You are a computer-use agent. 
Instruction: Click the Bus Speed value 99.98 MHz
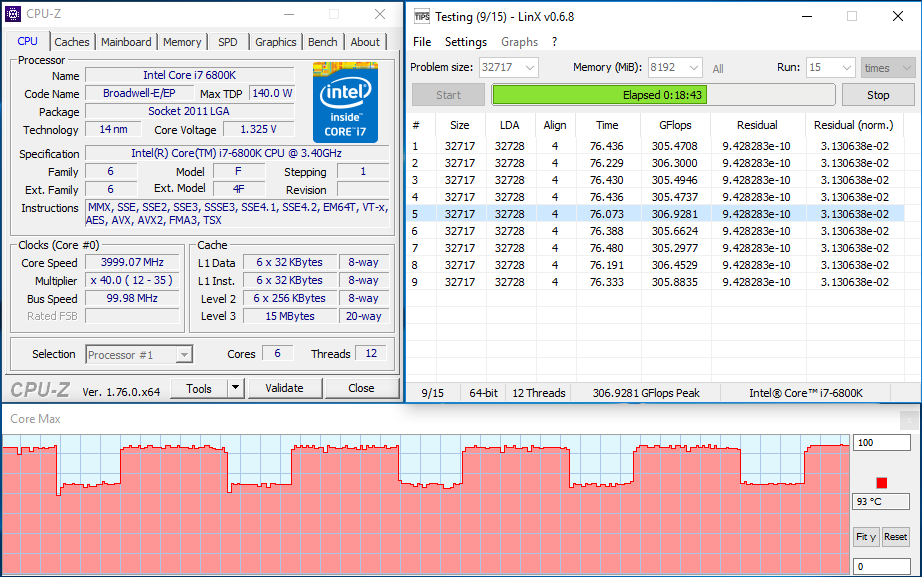(132, 298)
